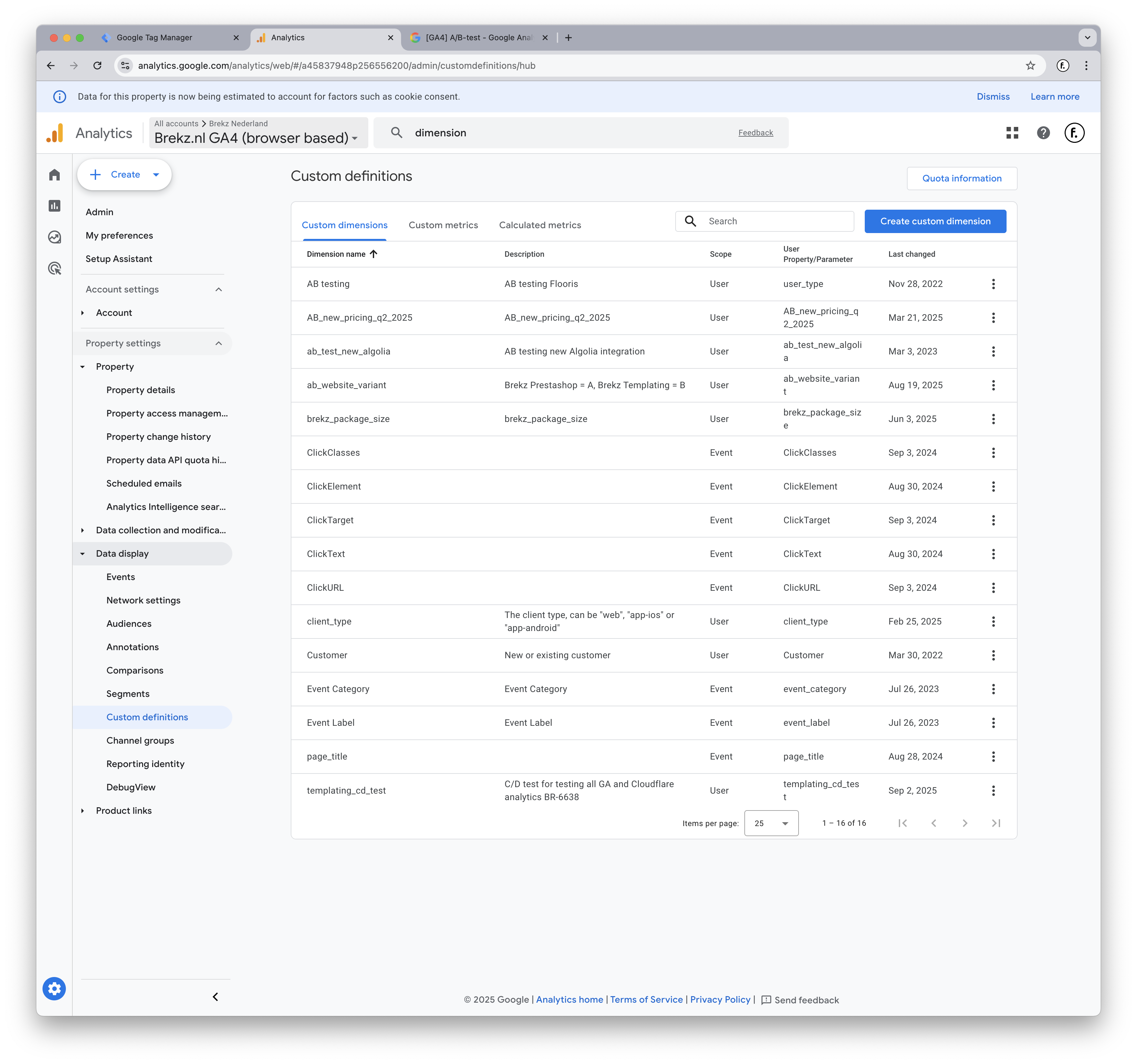Screen dimensions: 1137x1064
Task: Switch to the Calculated metrics tab
Action: point(540,225)
